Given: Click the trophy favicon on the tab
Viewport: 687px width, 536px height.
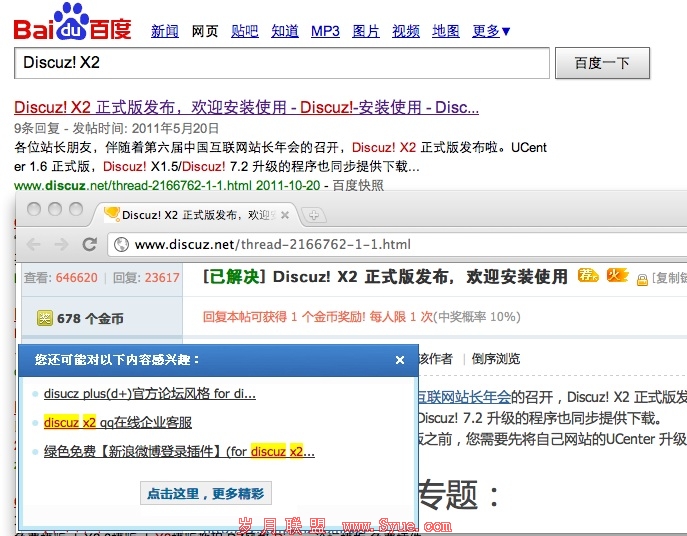Looking at the screenshot, I should point(112,214).
